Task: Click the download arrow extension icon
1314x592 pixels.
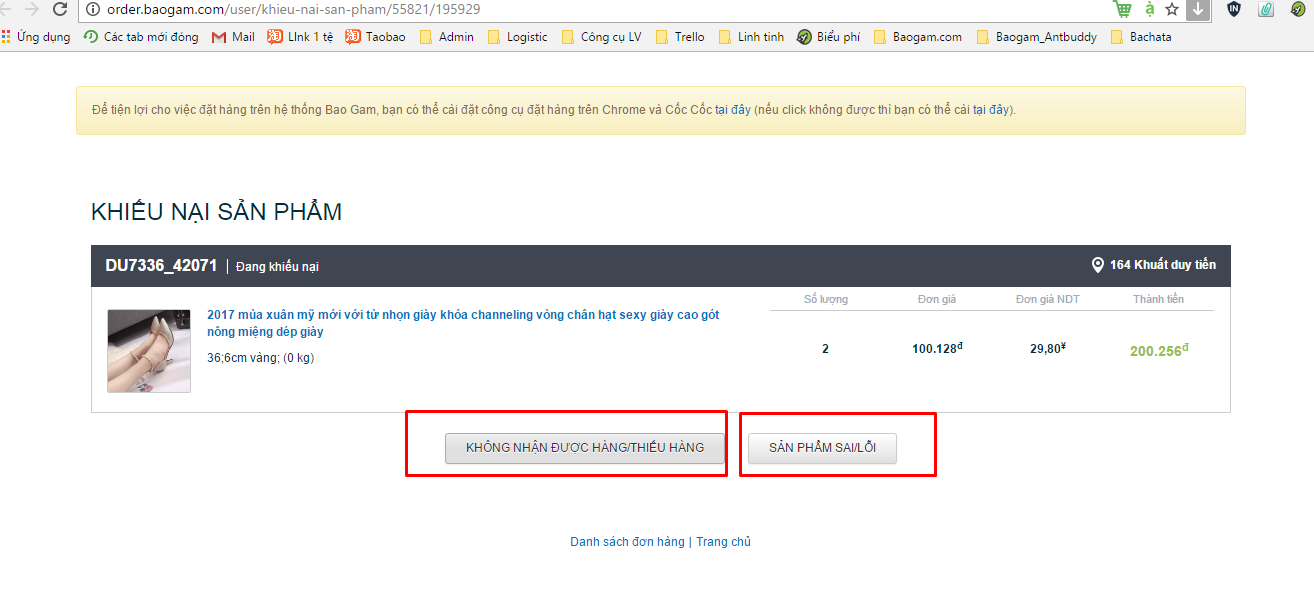Action: [1198, 9]
